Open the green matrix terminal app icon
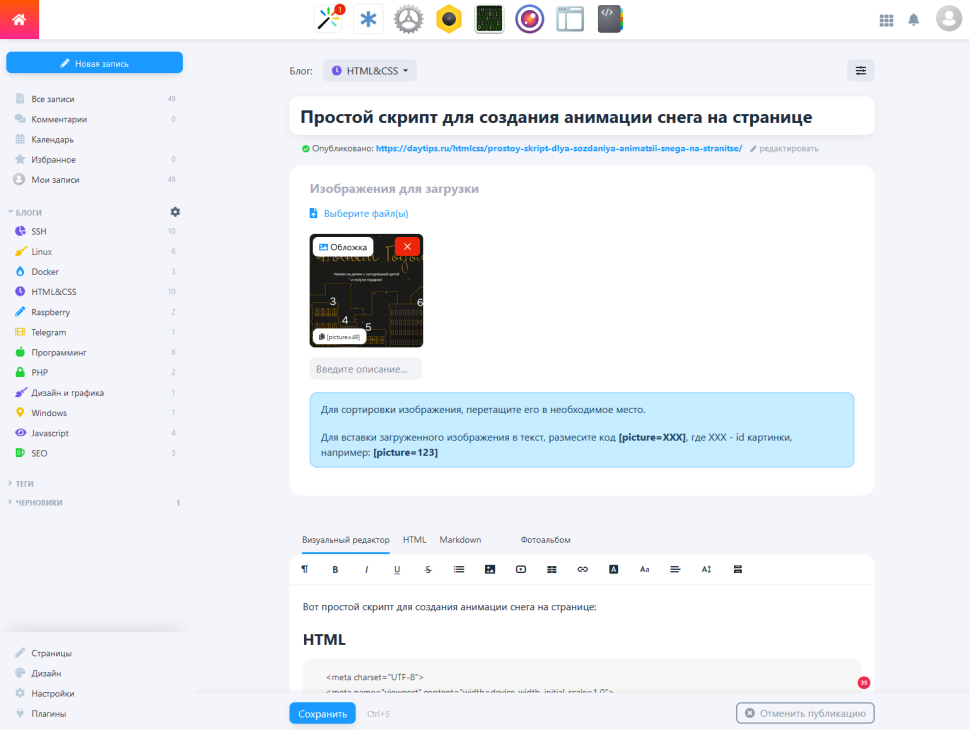This screenshot has width=970, height=730. 489,19
